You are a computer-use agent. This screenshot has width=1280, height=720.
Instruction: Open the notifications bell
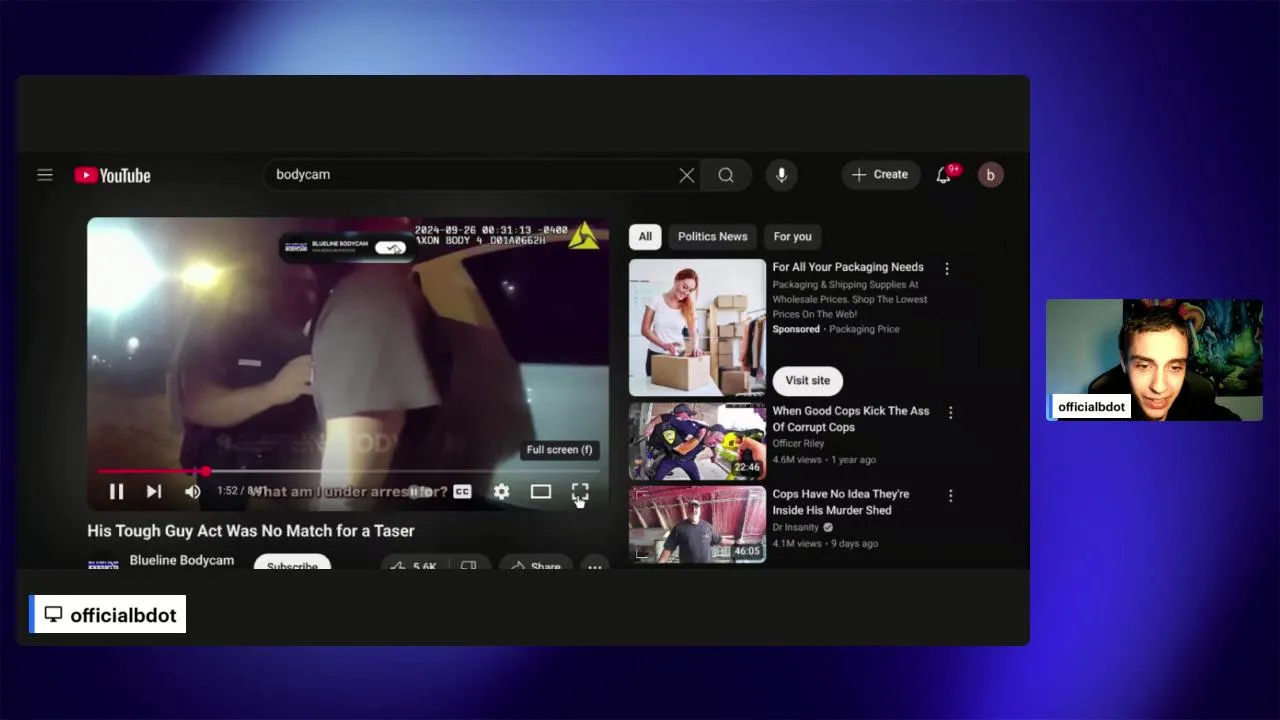point(944,175)
